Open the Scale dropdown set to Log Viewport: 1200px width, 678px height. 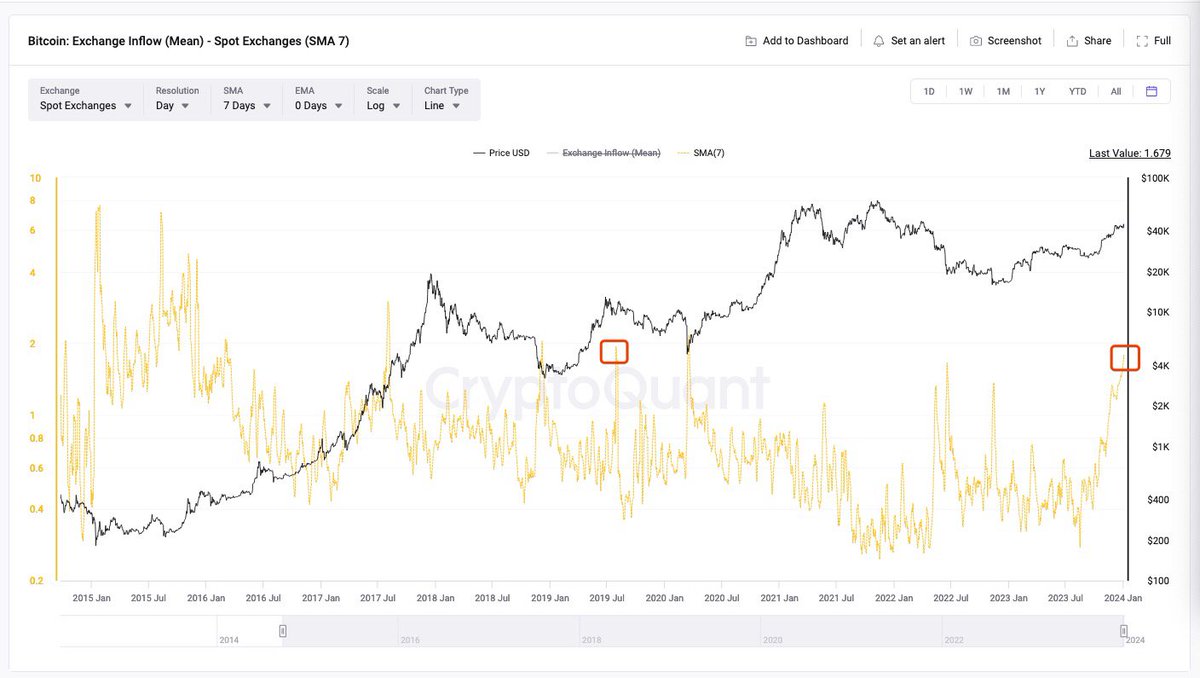tap(384, 99)
